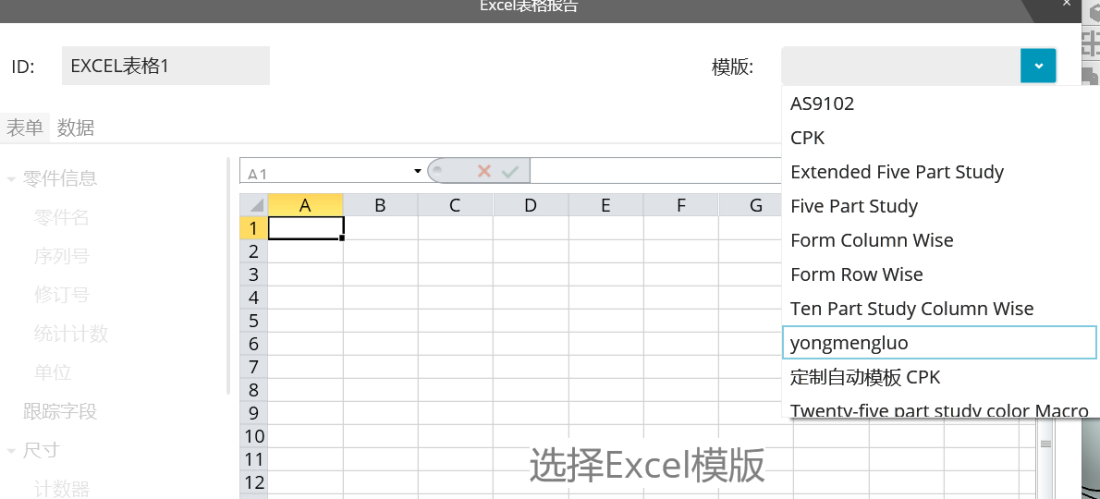This screenshot has width=1100, height=499.
Task: Select the Five Part Study template
Action: pyautogui.click(x=939, y=206)
